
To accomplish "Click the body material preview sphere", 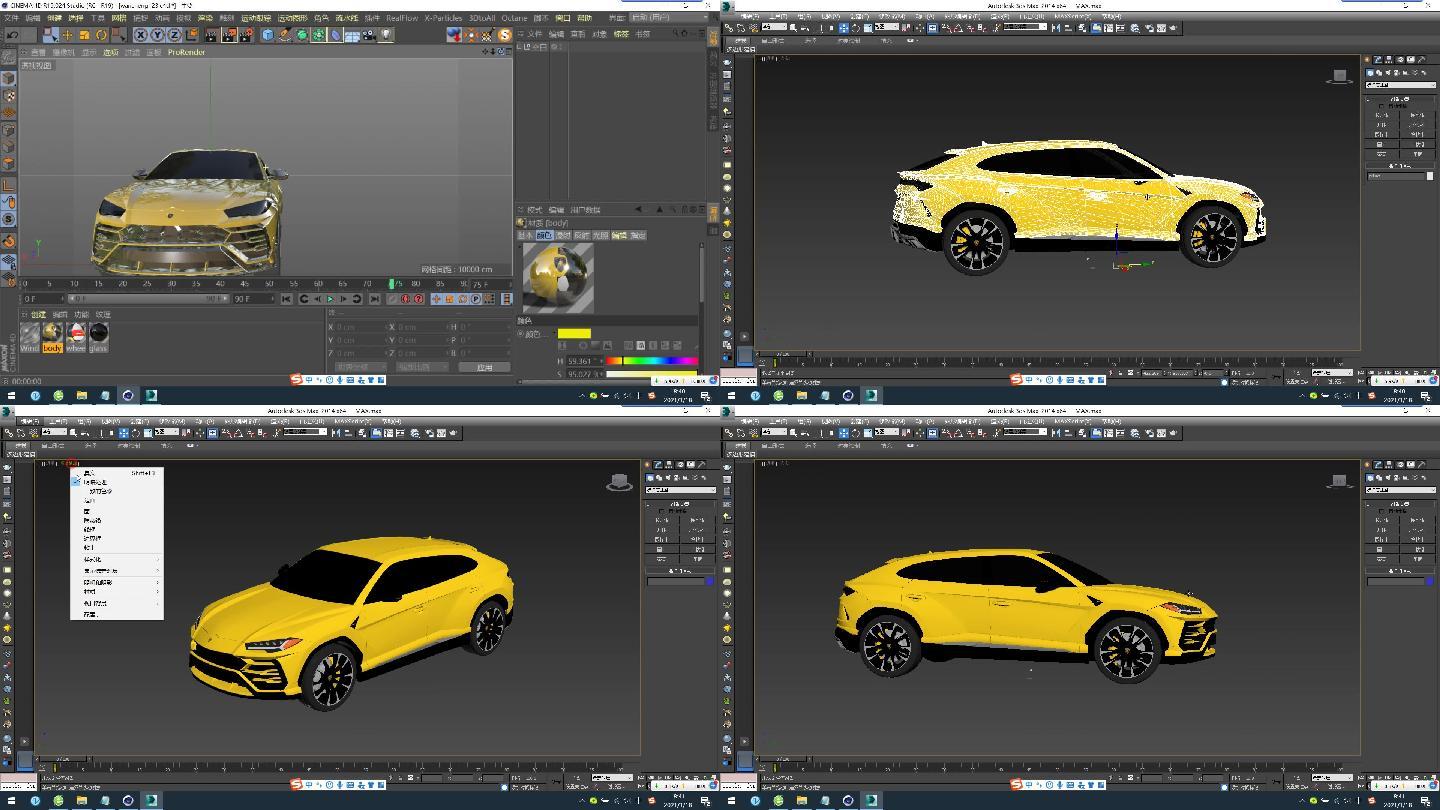I will (558, 278).
